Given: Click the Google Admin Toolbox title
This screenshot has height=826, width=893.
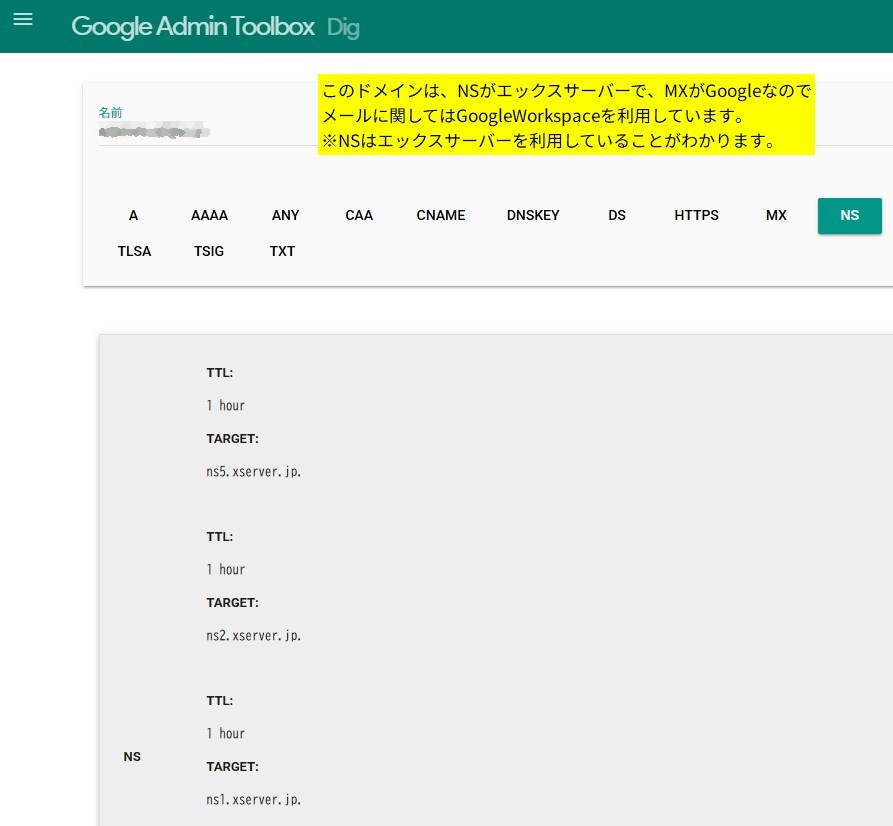Looking at the screenshot, I should (x=192, y=27).
